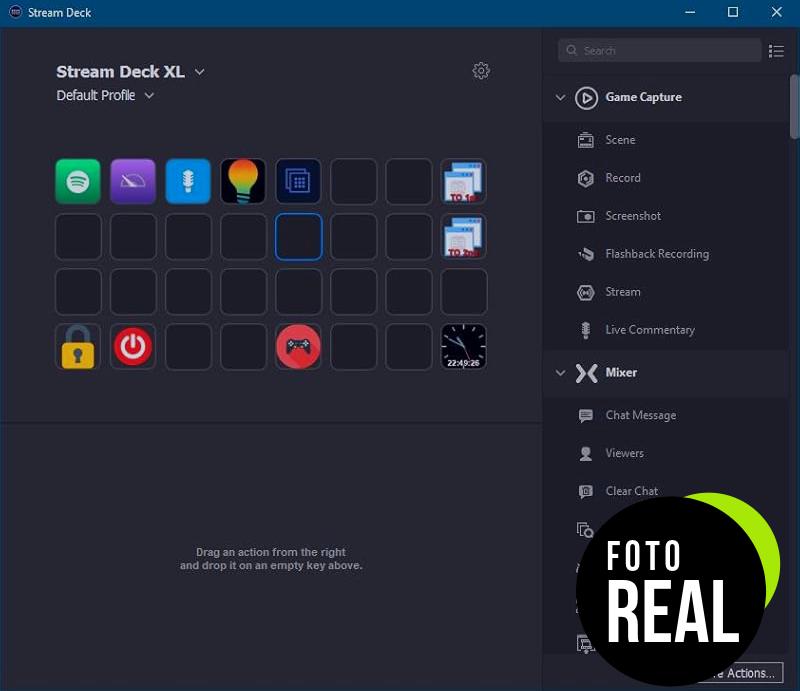Screen dimensions: 800x691
Task: Click the Scene action icon
Action: (x=586, y=140)
